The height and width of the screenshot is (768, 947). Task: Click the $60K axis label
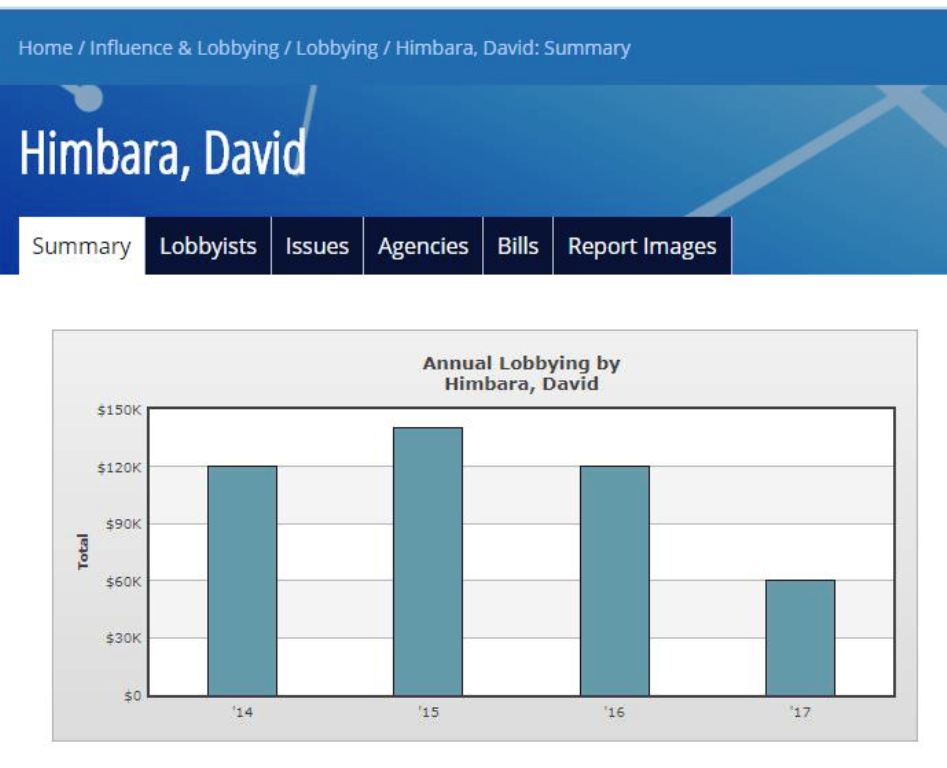tap(123, 581)
